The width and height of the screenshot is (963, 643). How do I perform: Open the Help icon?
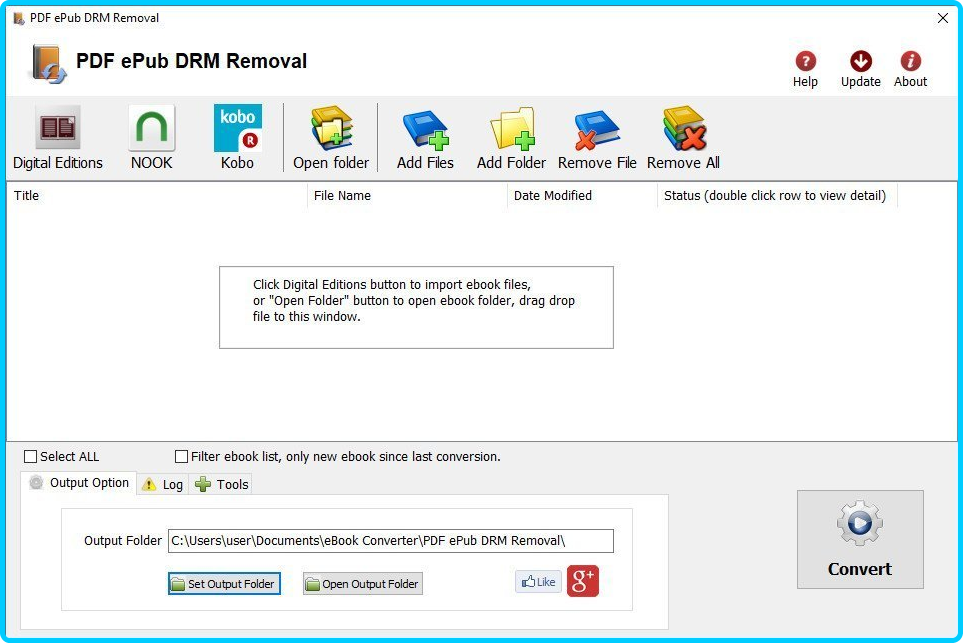(805, 61)
